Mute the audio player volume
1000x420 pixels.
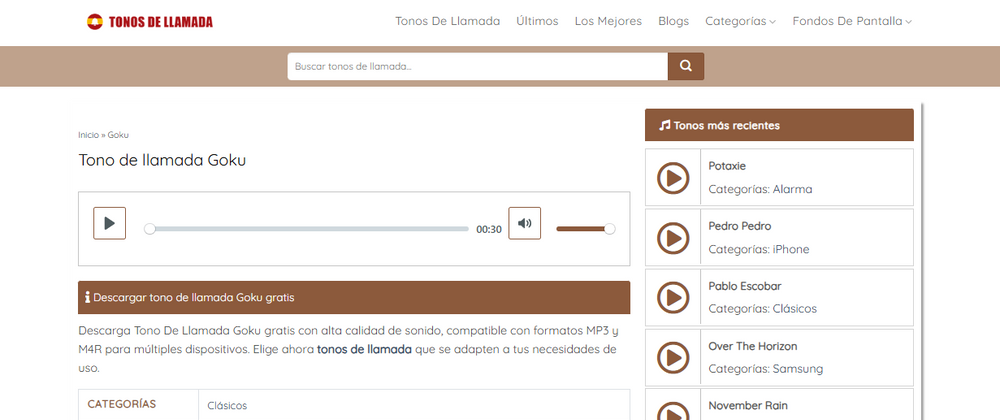point(524,223)
